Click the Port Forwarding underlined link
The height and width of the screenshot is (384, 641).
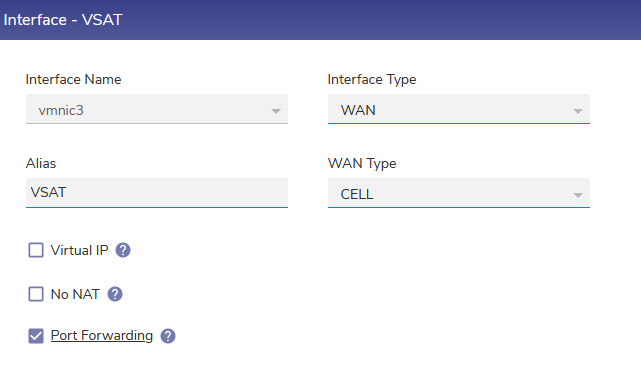[101, 335]
